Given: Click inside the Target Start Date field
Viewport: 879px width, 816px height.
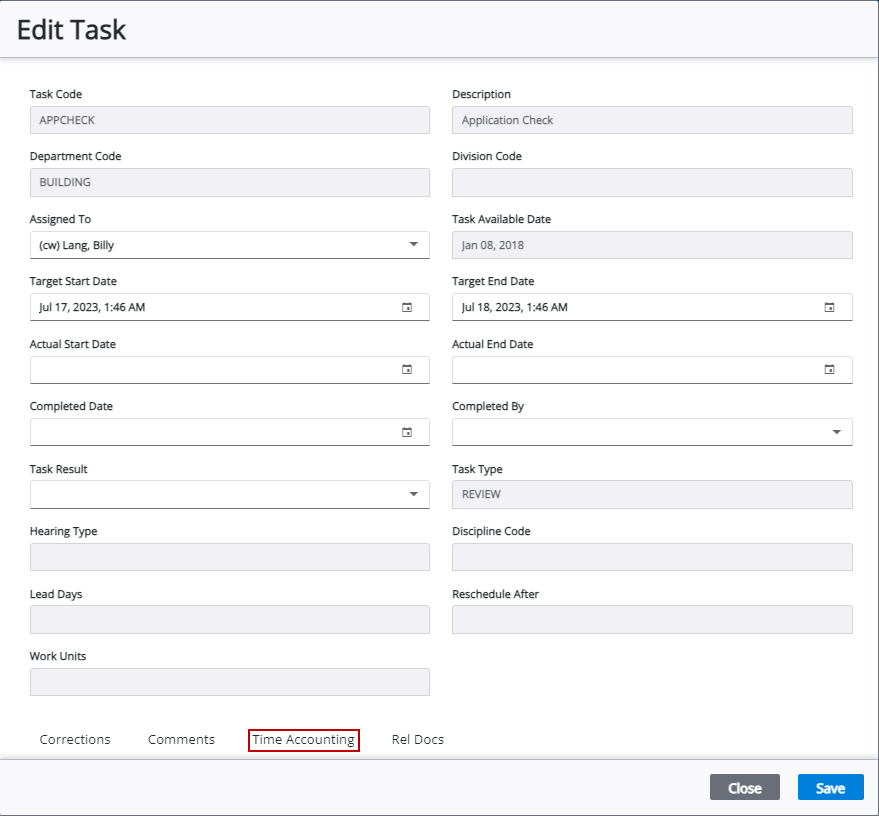Looking at the screenshot, I should (200, 307).
